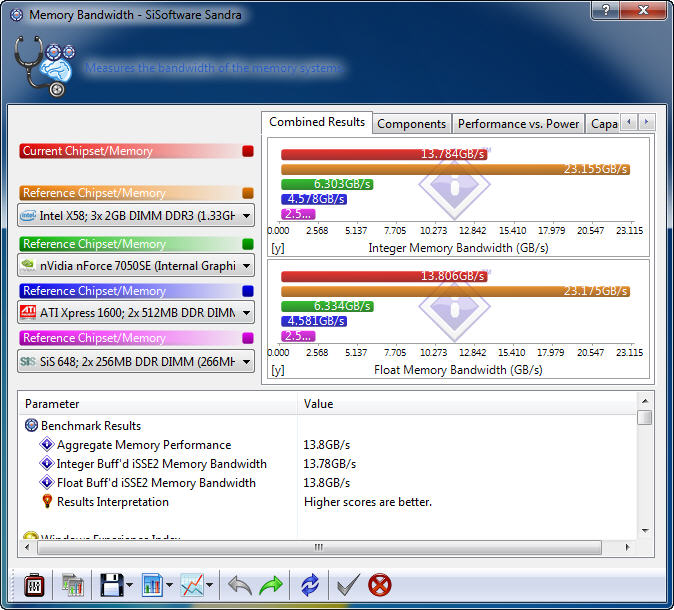Refresh the benchmark with blue arrows icon
The width and height of the screenshot is (674, 610).
(x=310, y=585)
